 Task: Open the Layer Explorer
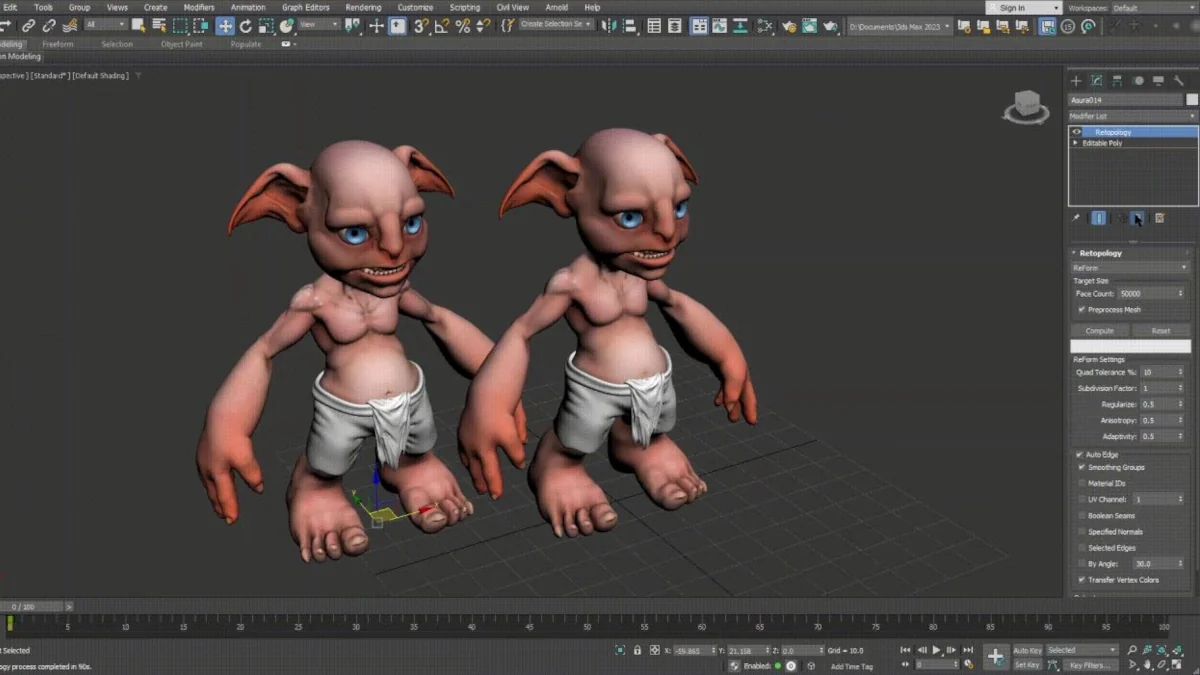pyautogui.click(x=675, y=25)
